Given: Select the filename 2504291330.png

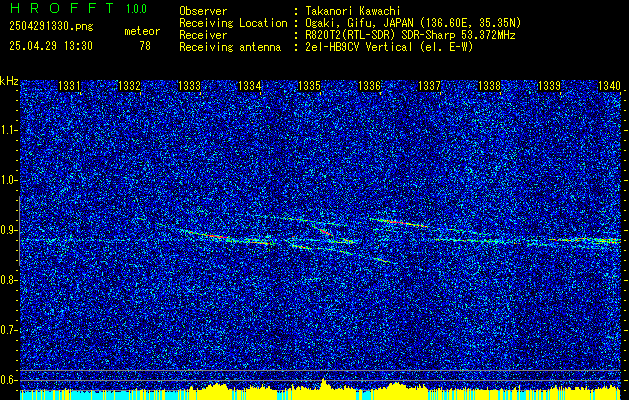Looking at the screenshot, I should point(51,27).
